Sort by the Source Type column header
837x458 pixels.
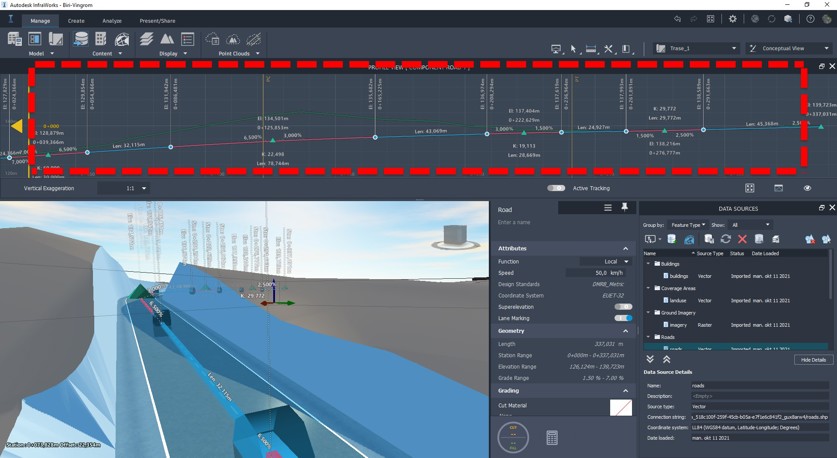(x=710, y=254)
